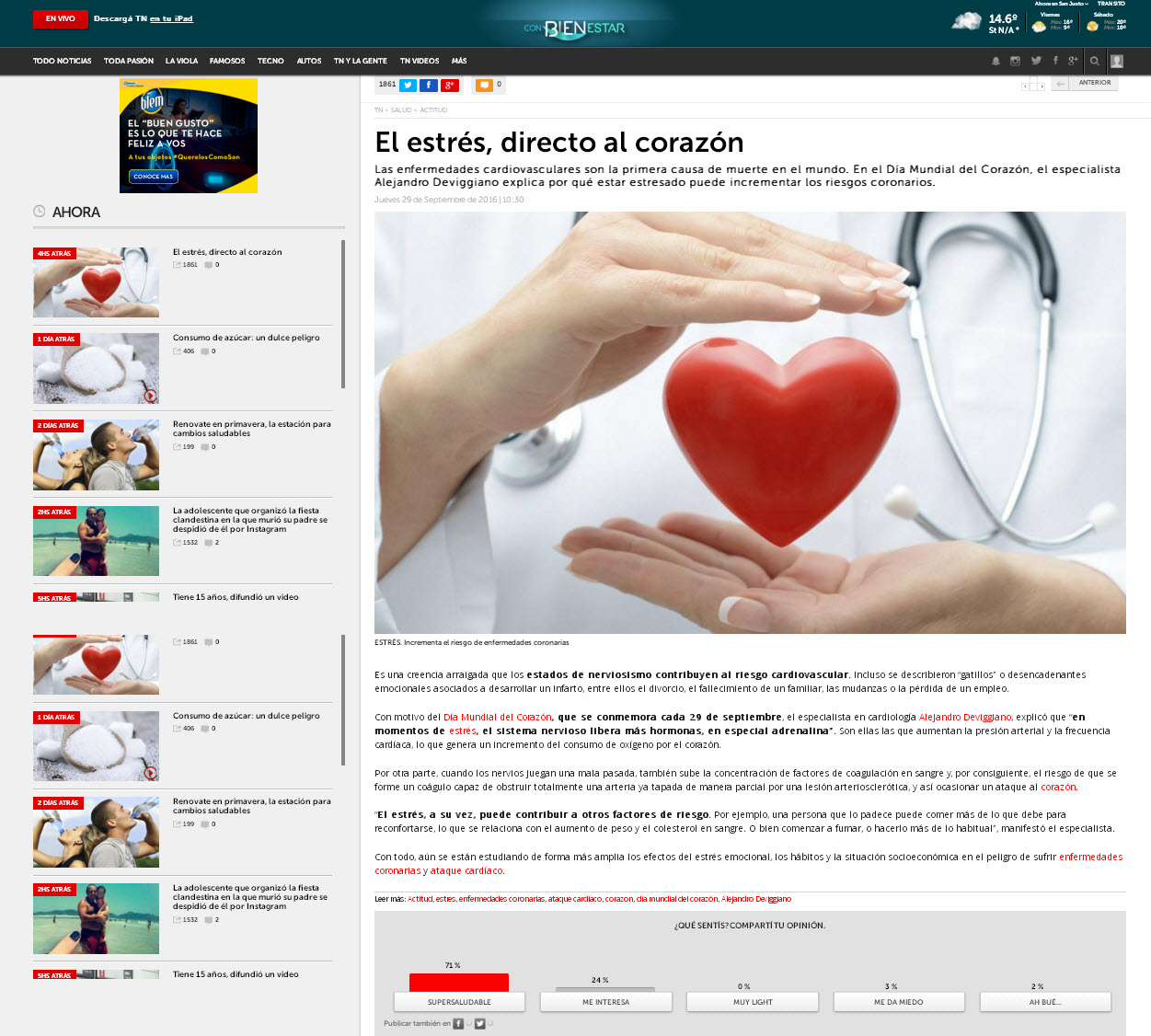This screenshot has width=1151, height=1036.
Task: Open comments with orange speech bubble icon
Action: [484, 85]
